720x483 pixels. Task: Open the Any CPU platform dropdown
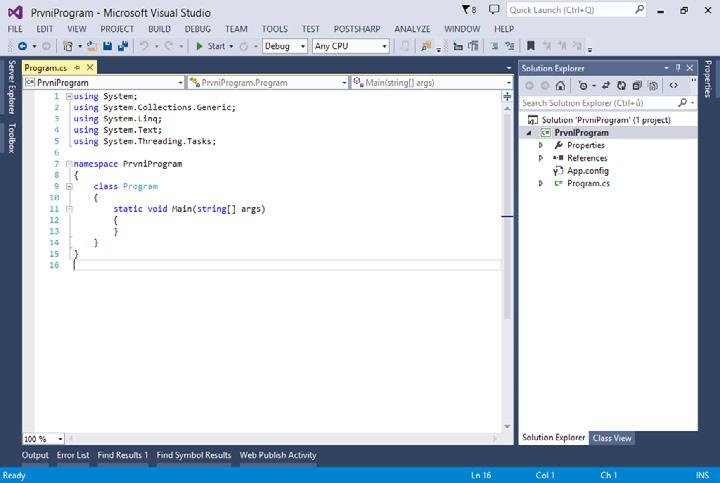351,46
